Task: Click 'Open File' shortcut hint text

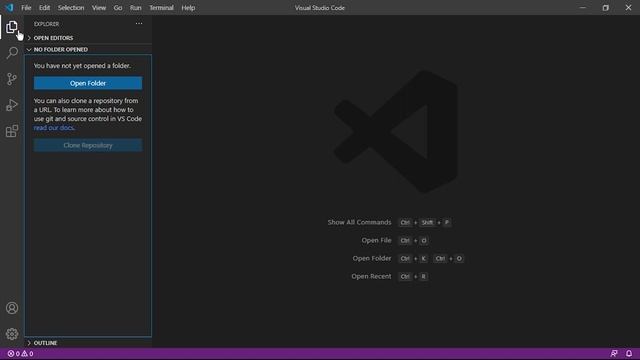Action: (376, 240)
